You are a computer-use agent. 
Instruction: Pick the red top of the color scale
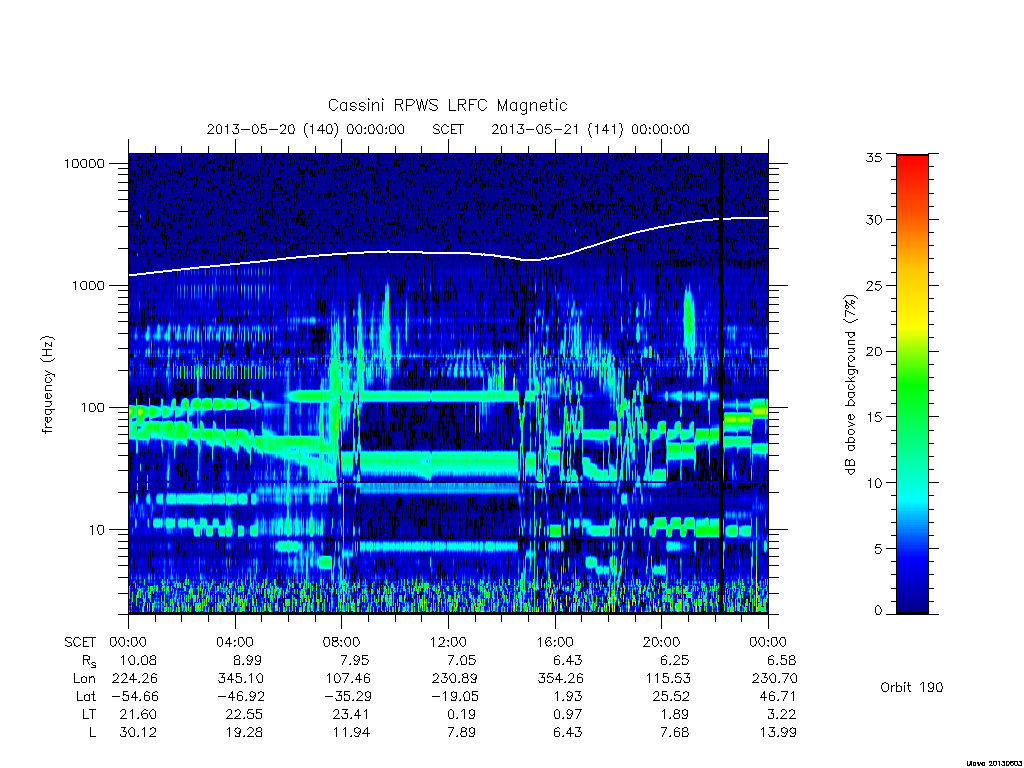click(912, 163)
